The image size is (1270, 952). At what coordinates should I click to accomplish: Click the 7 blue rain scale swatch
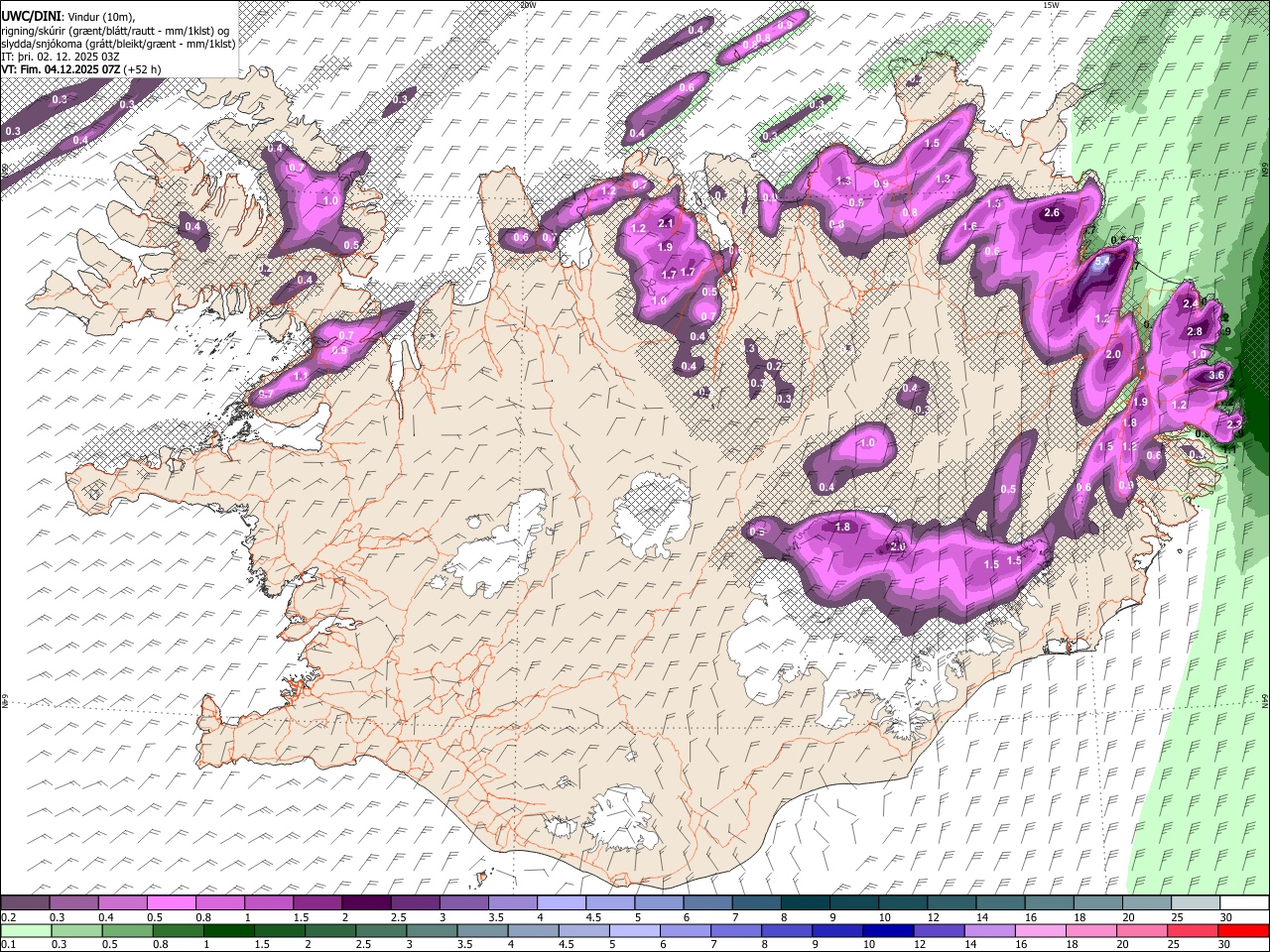[736, 931]
